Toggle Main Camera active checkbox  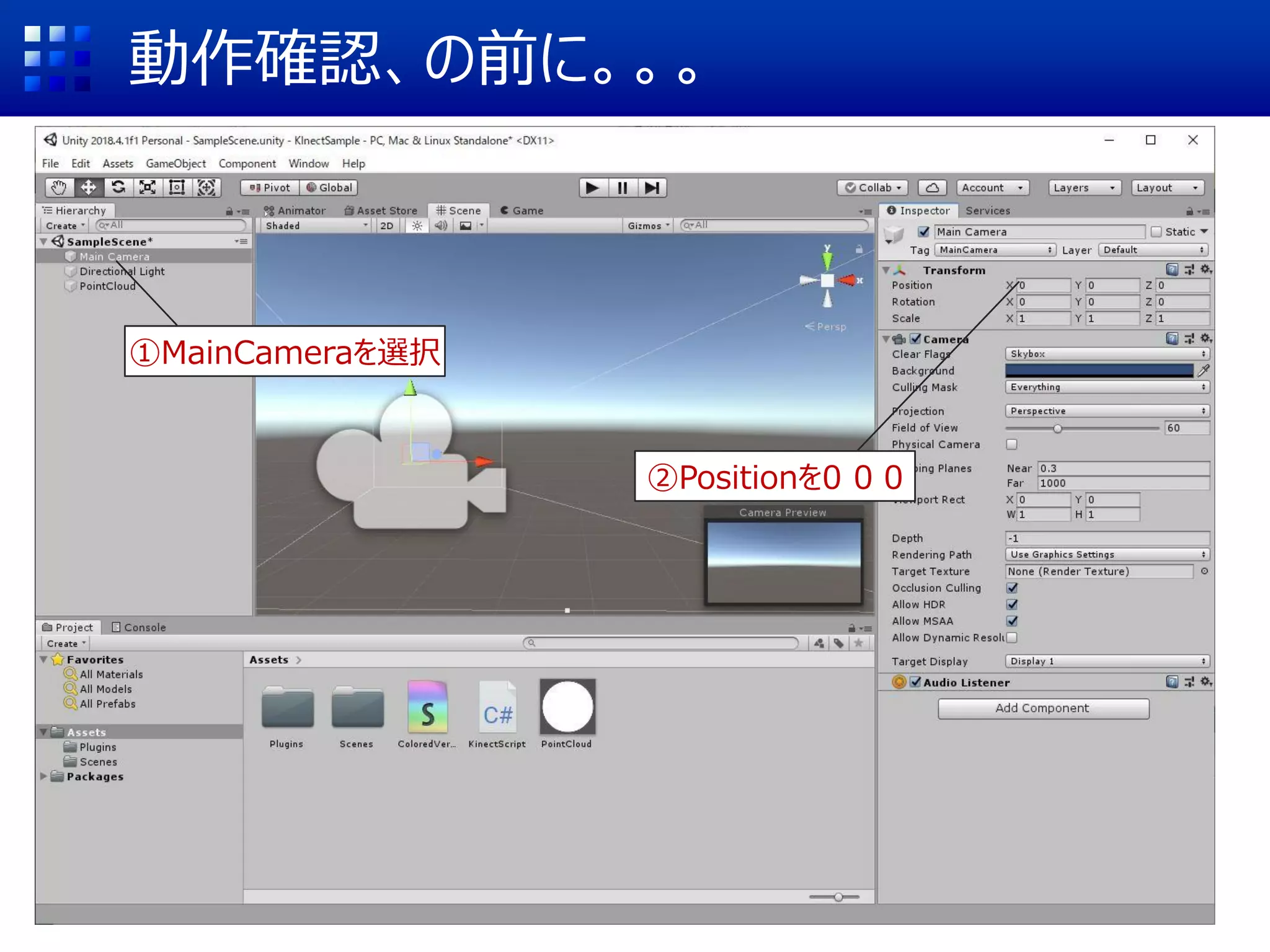[x=924, y=232]
